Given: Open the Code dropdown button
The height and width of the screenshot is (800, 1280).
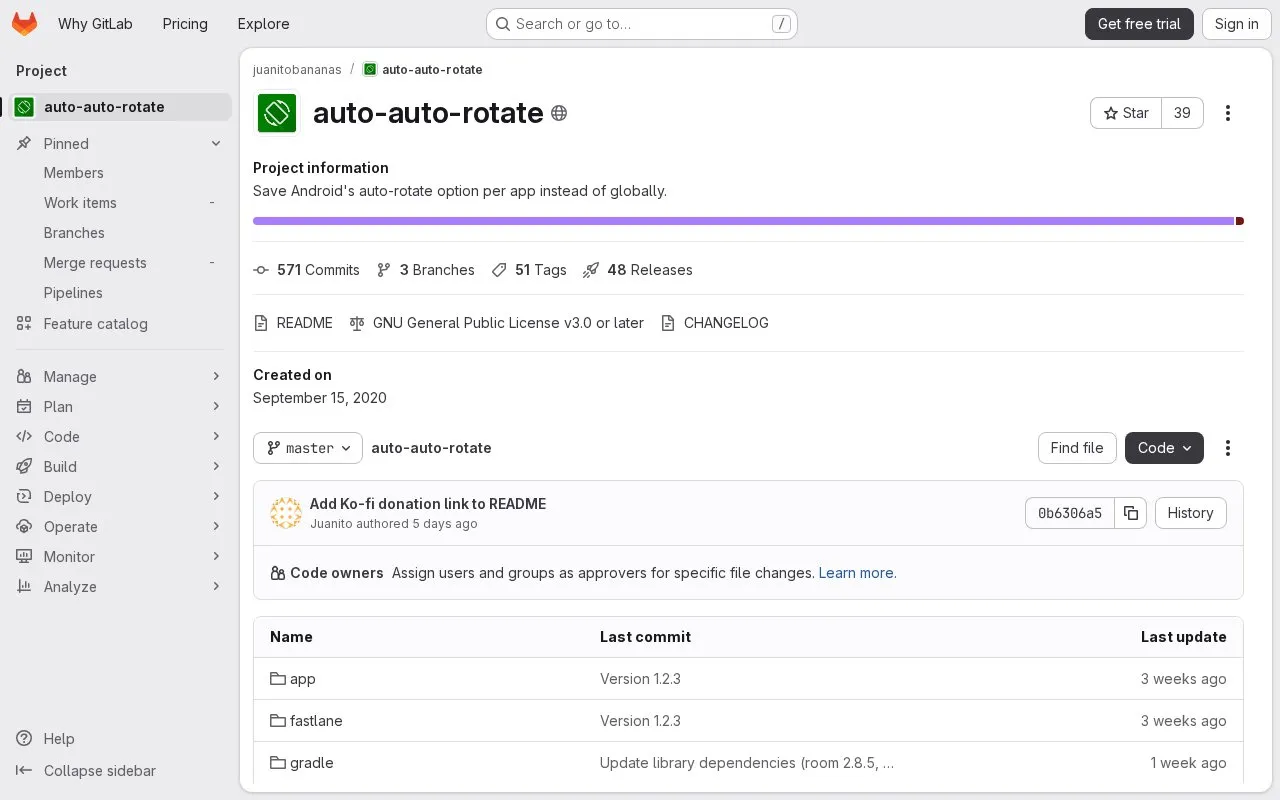Looking at the screenshot, I should tap(1164, 448).
